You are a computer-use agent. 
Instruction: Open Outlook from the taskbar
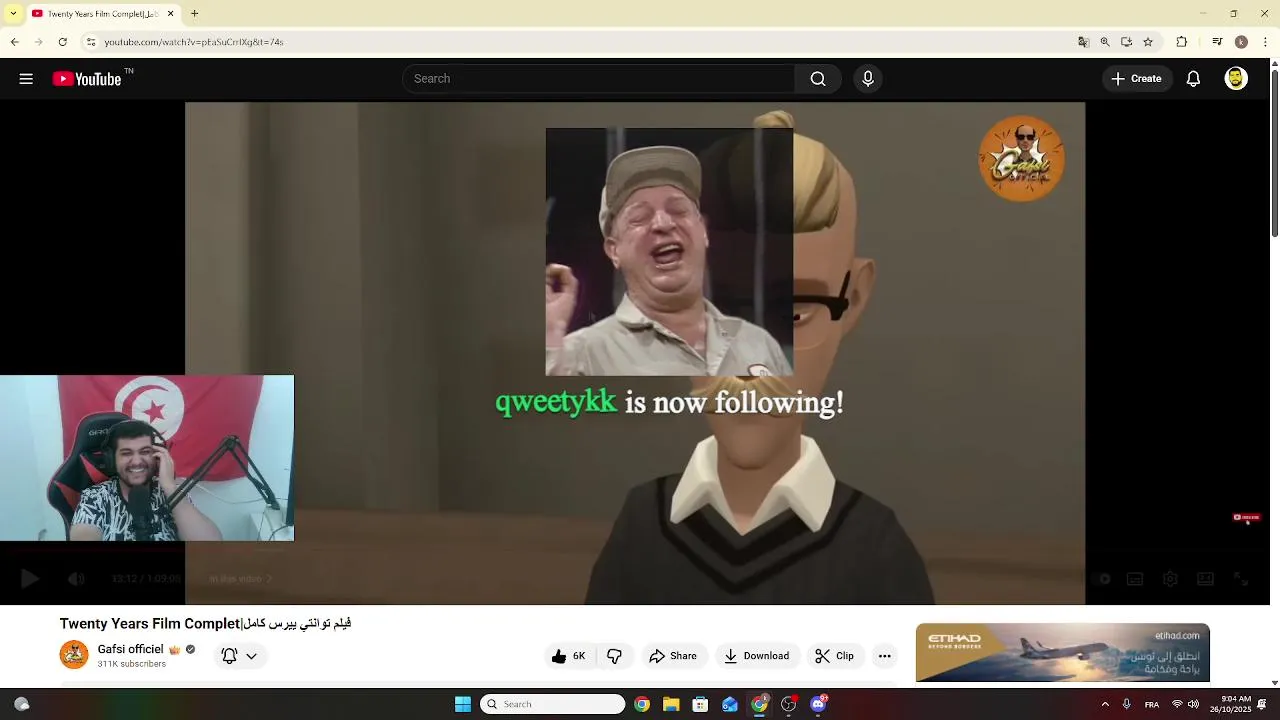click(x=730, y=704)
